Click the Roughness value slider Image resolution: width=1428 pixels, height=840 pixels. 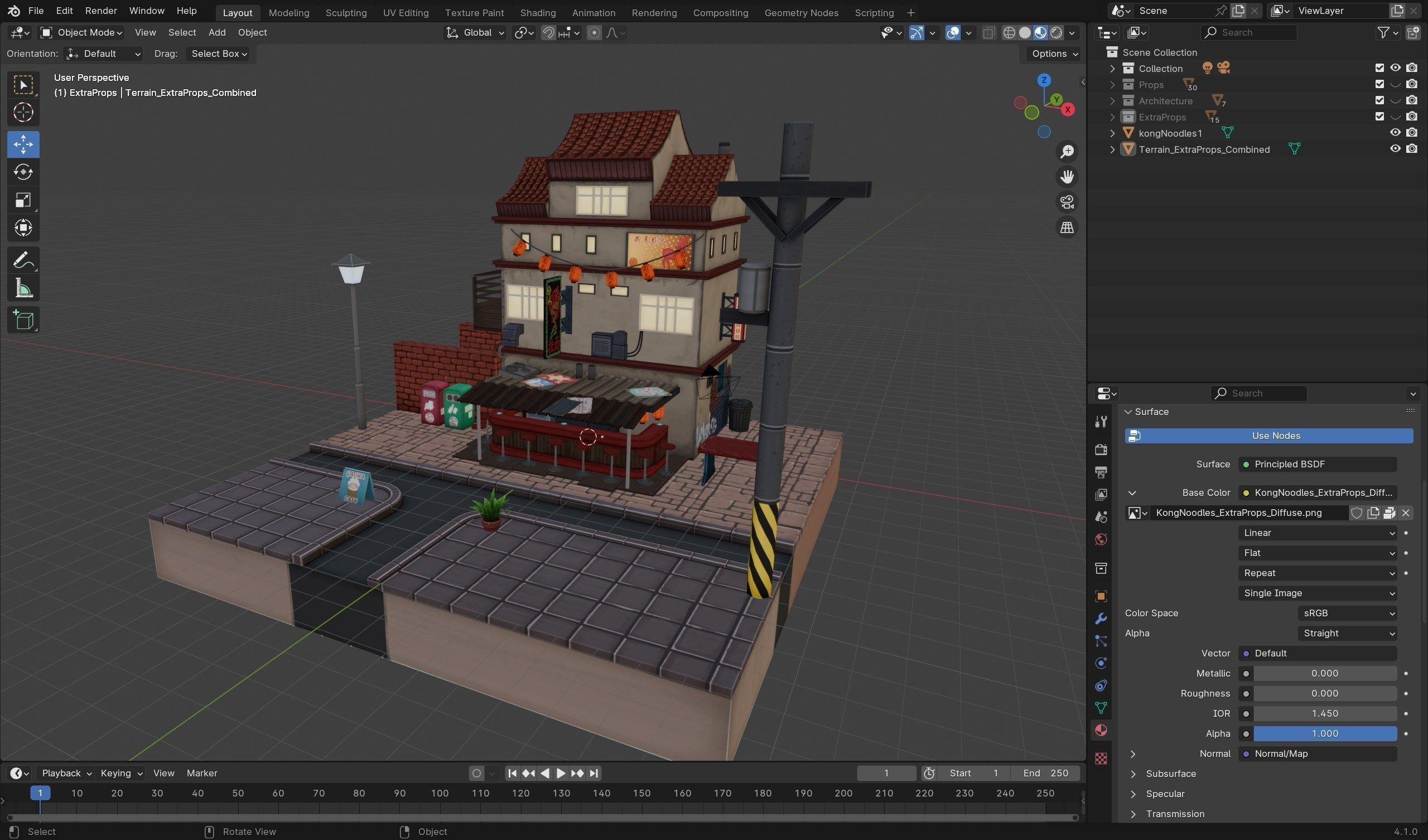(1324, 694)
